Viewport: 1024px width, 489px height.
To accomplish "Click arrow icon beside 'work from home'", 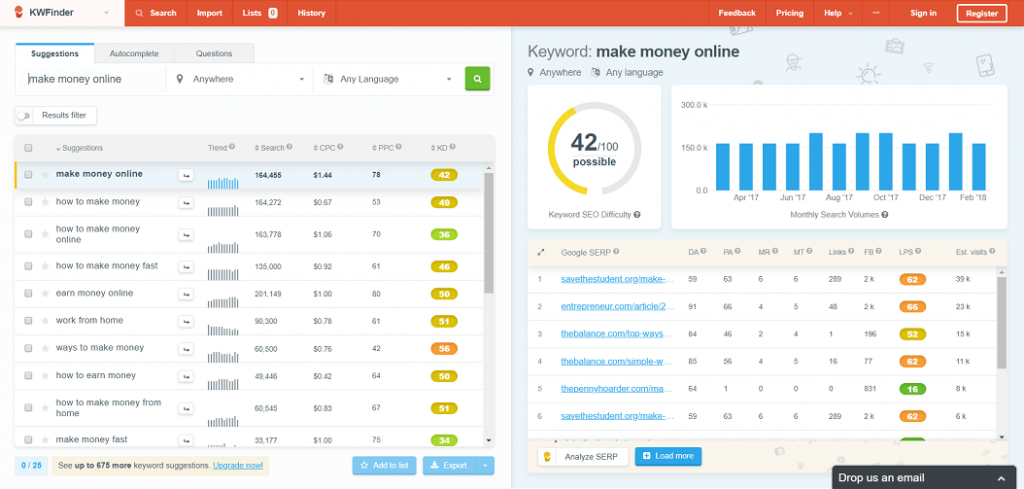I will [186, 321].
